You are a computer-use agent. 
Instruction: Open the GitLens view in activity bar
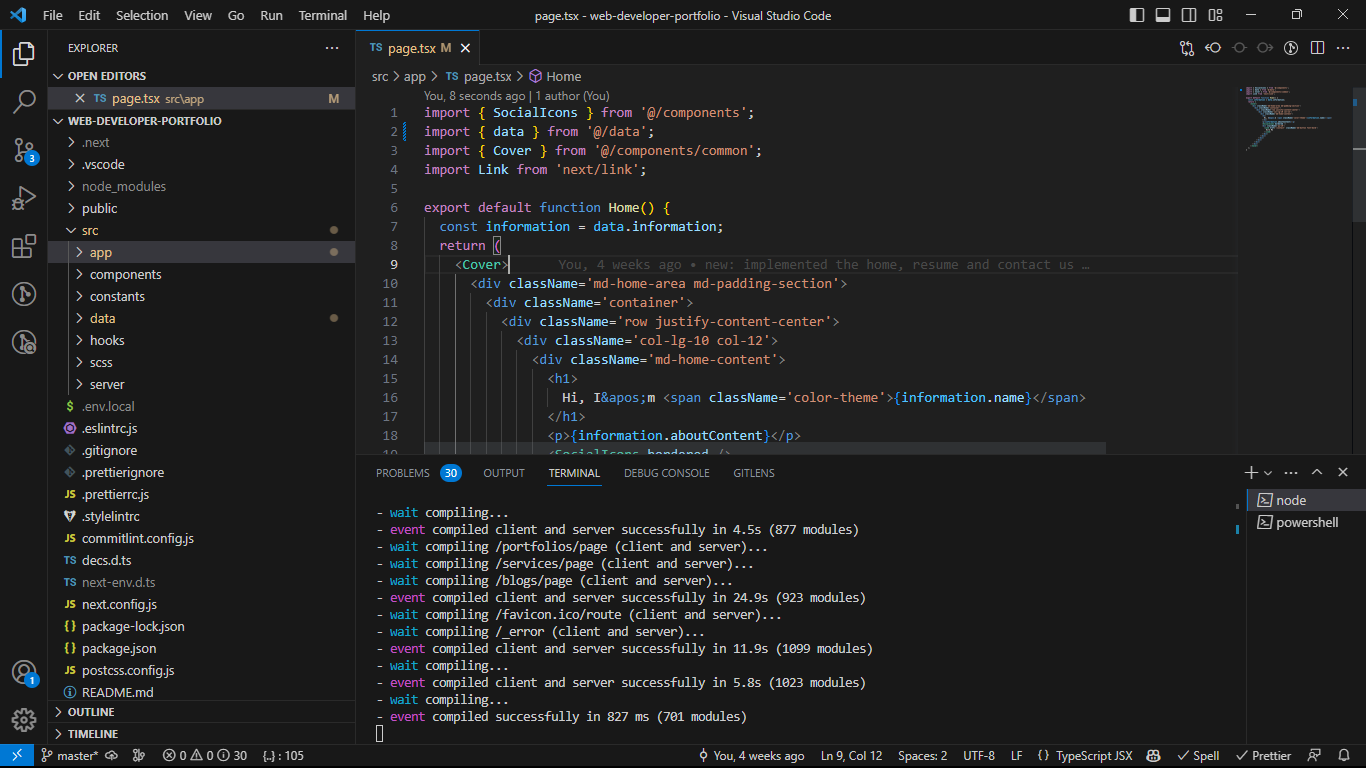pos(24,294)
